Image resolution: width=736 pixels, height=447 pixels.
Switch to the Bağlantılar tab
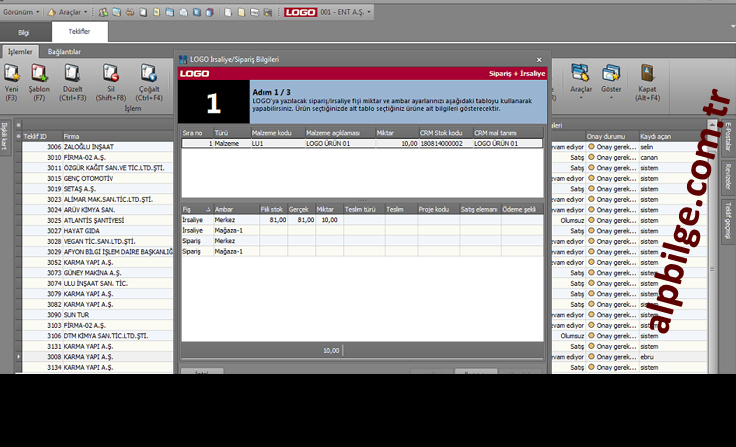[x=64, y=51]
